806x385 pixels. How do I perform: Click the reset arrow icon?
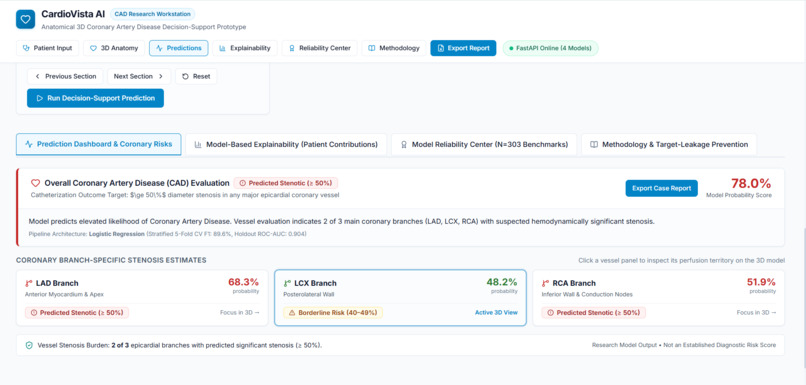pyautogui.click(x=185, y=76)
